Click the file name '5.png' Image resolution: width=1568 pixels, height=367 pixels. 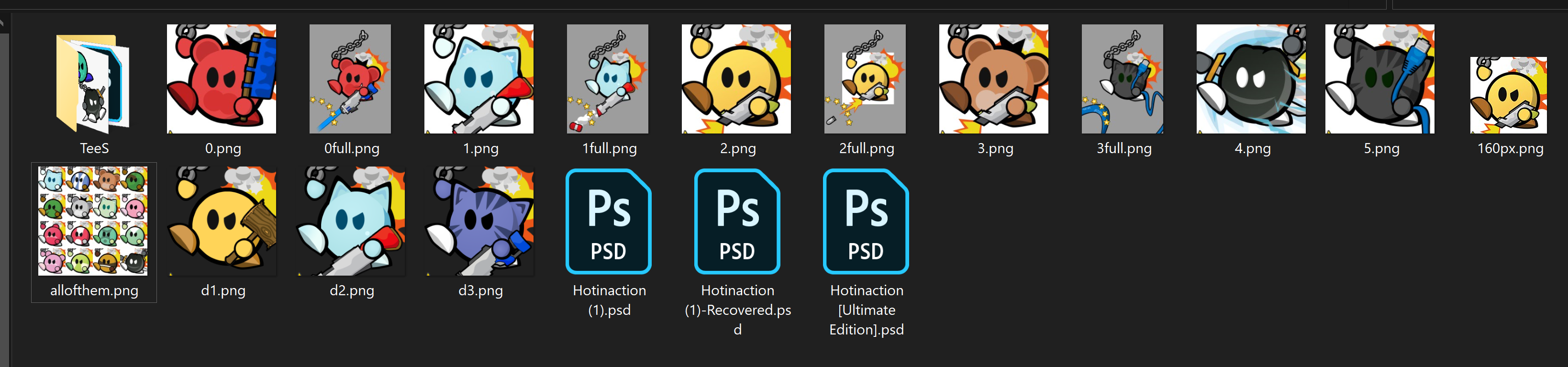click(1382, 148)
